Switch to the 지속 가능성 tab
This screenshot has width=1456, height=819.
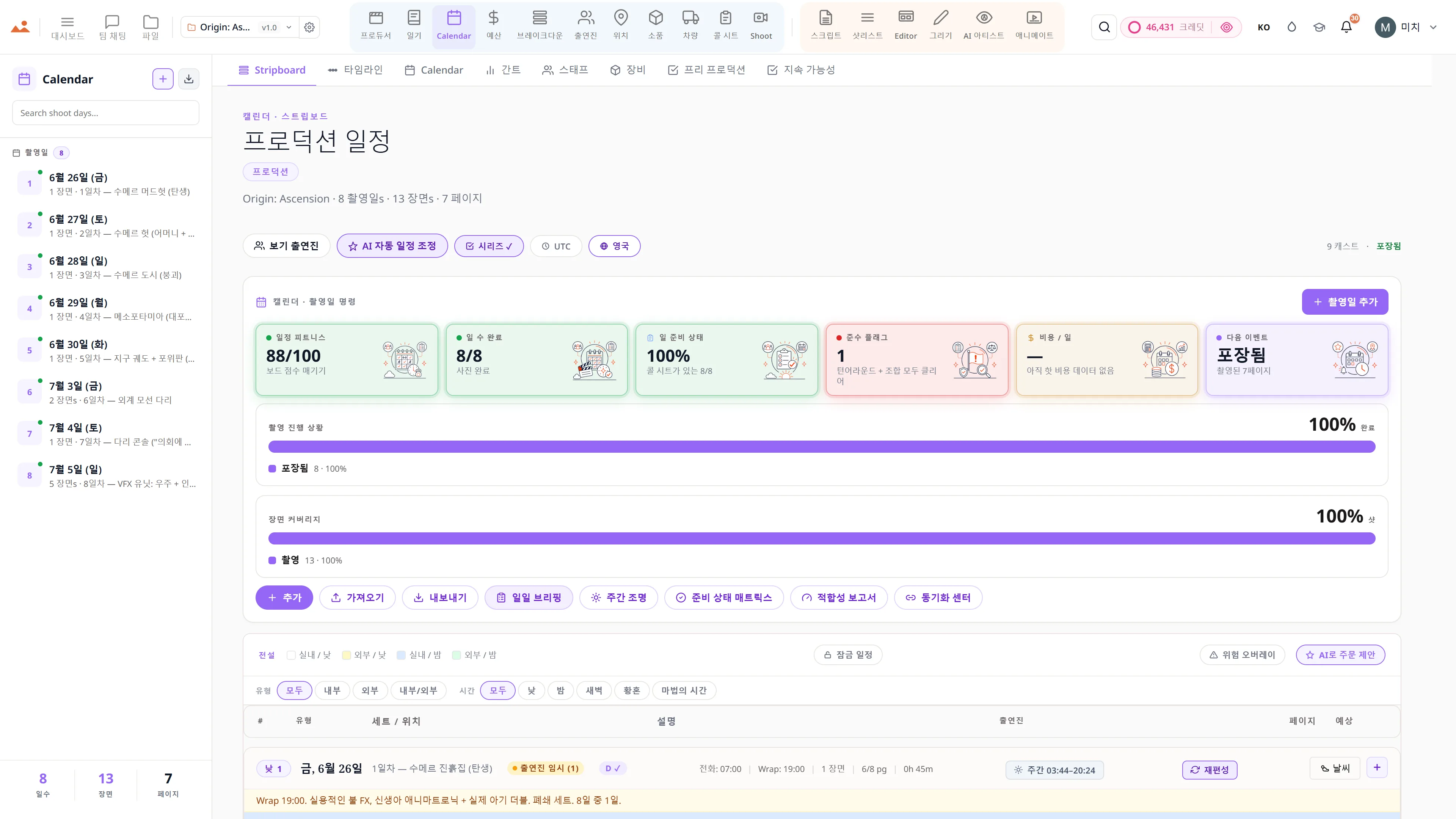point(801,70)
